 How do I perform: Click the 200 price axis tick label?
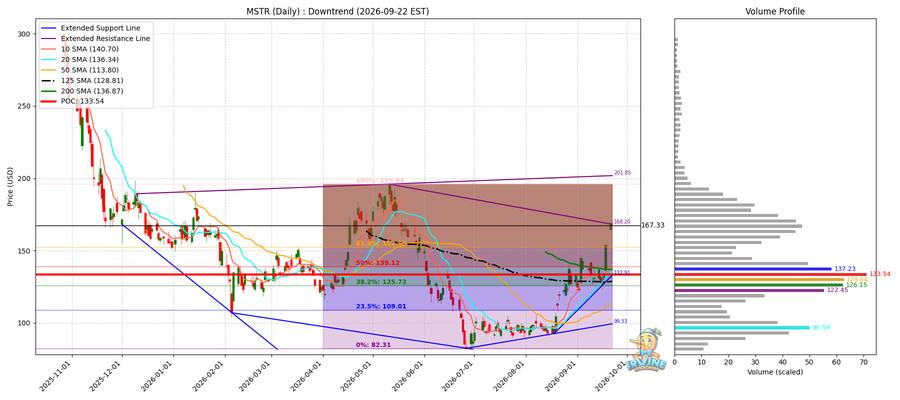(25, 178)
